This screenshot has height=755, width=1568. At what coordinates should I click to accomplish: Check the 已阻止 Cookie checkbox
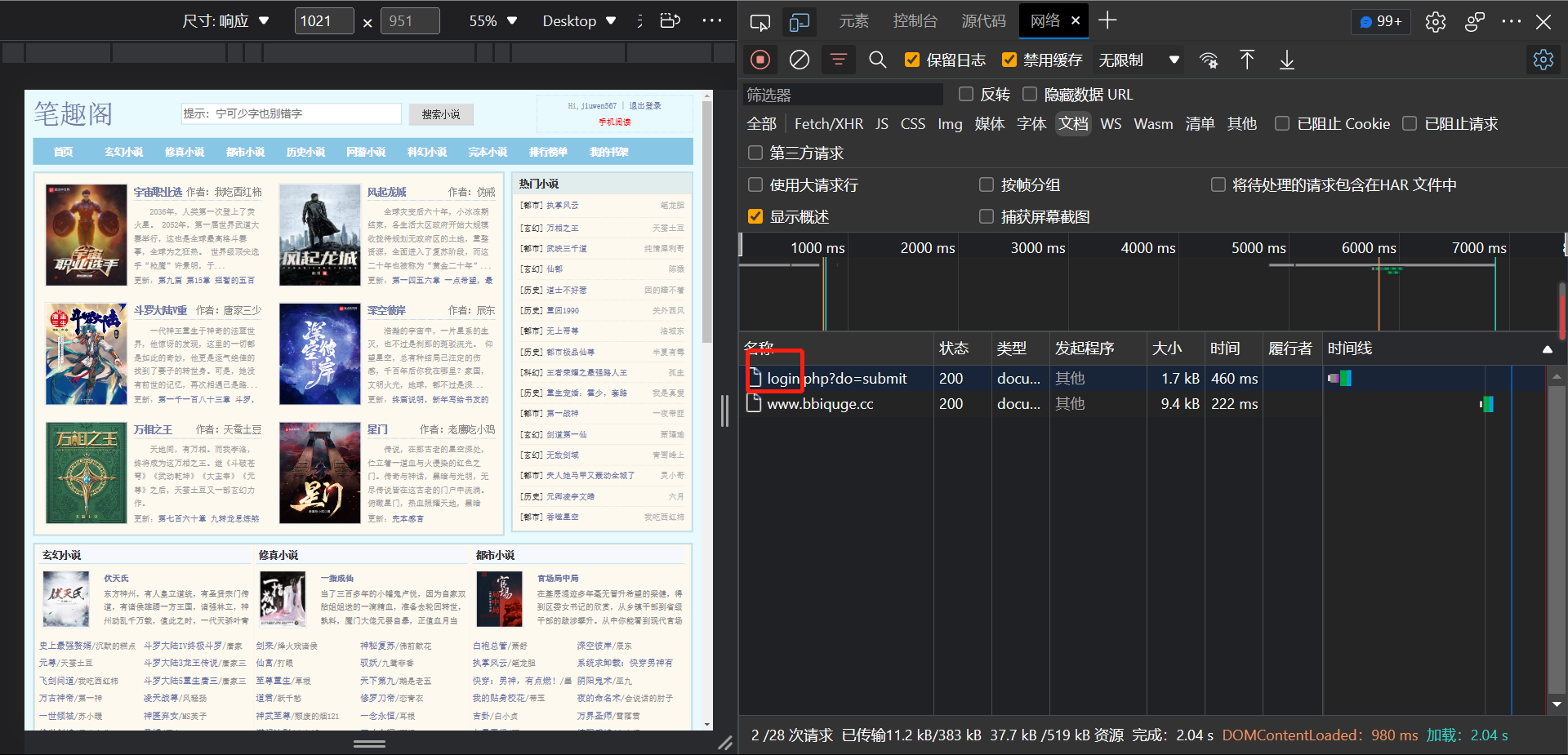[1282, 123]
